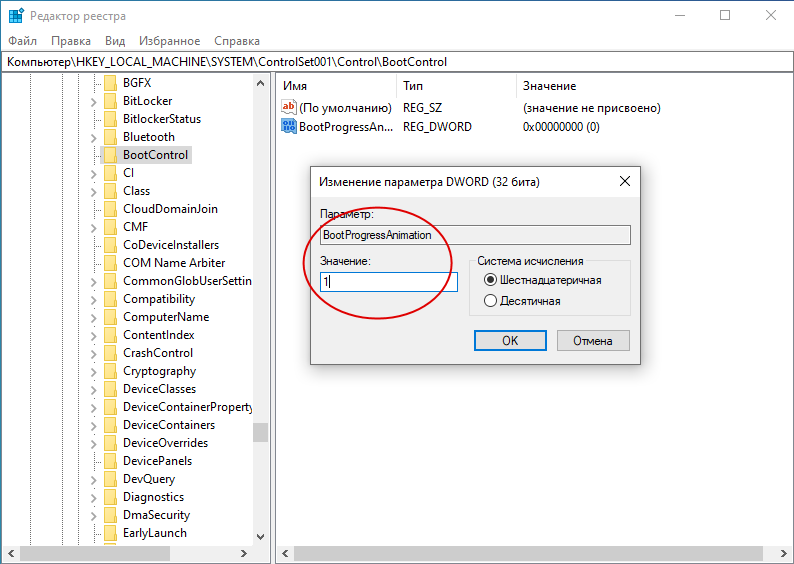Click the REG_SZ type cell
Screen dimensions: 794x564
click(422, 108)
